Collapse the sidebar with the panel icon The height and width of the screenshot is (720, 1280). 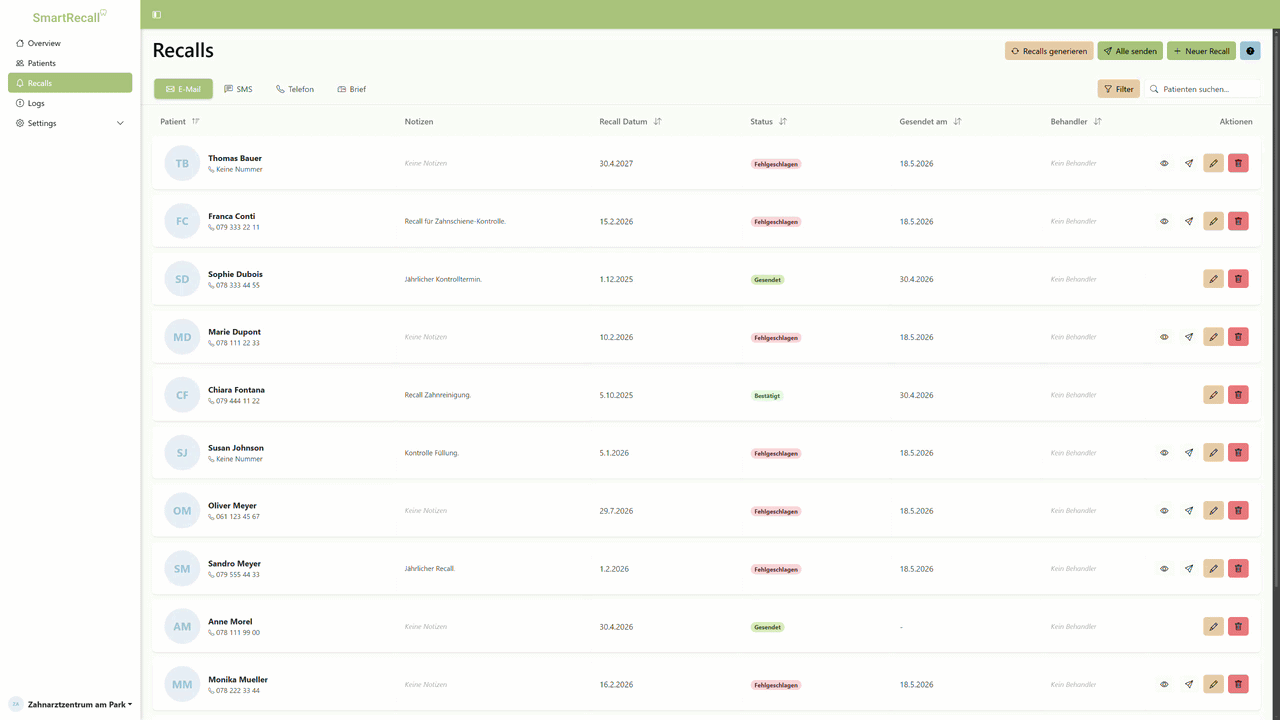pos(157,15)
